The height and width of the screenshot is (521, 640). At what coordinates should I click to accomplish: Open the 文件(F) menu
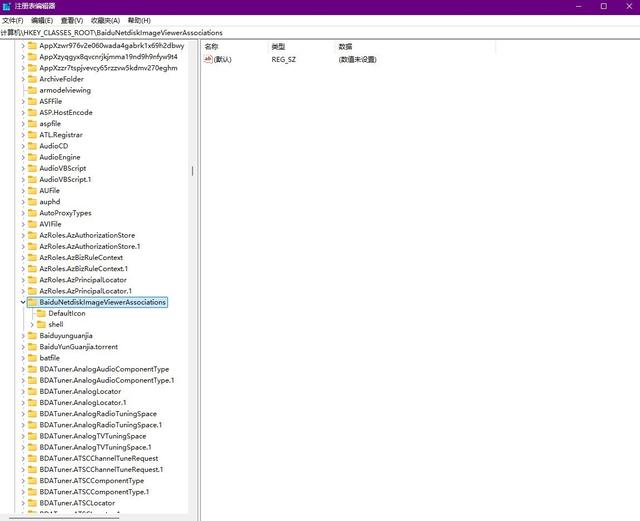click(13, 20)
